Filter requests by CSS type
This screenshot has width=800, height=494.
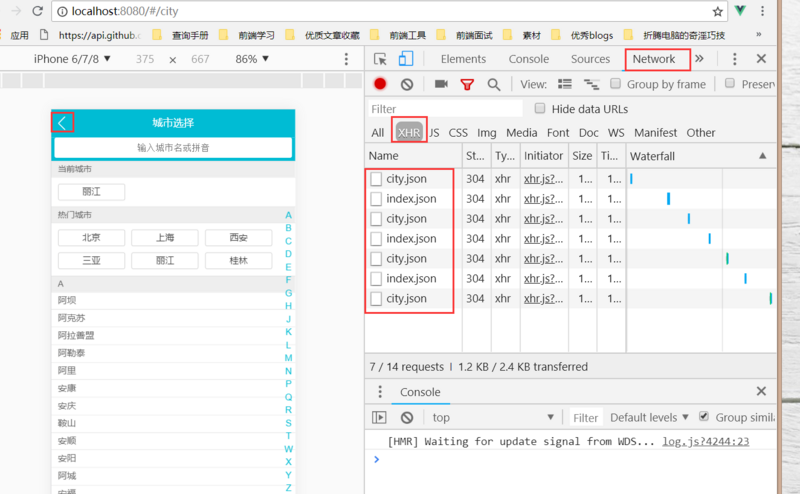coord(458,133)
